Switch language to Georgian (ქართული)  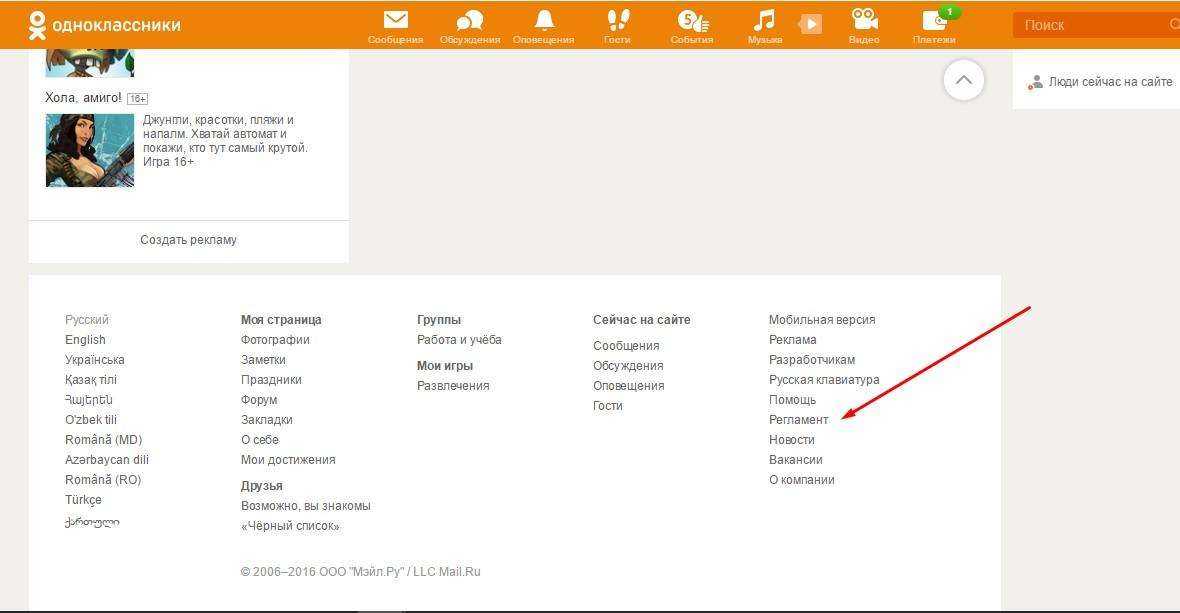[x=92, y=522]
